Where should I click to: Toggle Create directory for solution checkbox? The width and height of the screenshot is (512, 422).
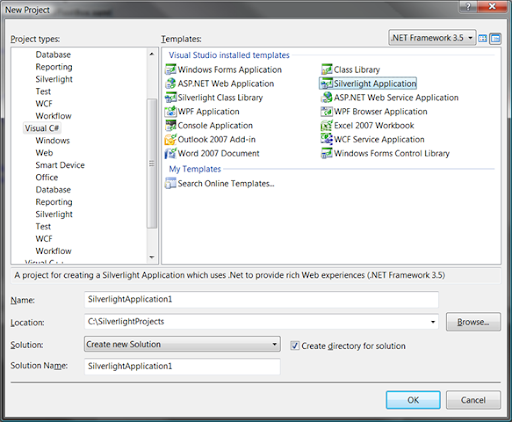[295, 345]
